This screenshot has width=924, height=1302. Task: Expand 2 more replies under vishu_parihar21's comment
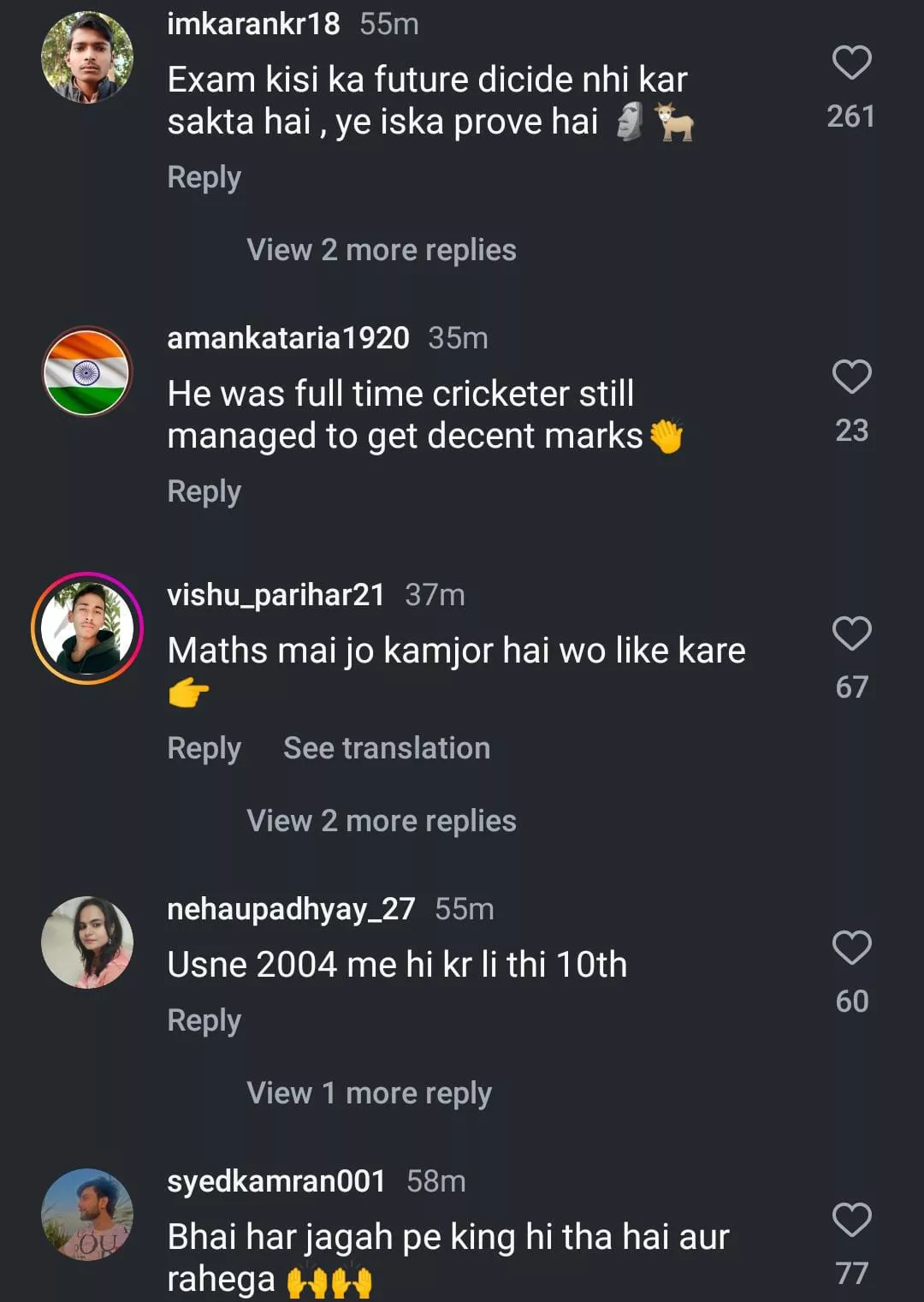tap(381, 821)
